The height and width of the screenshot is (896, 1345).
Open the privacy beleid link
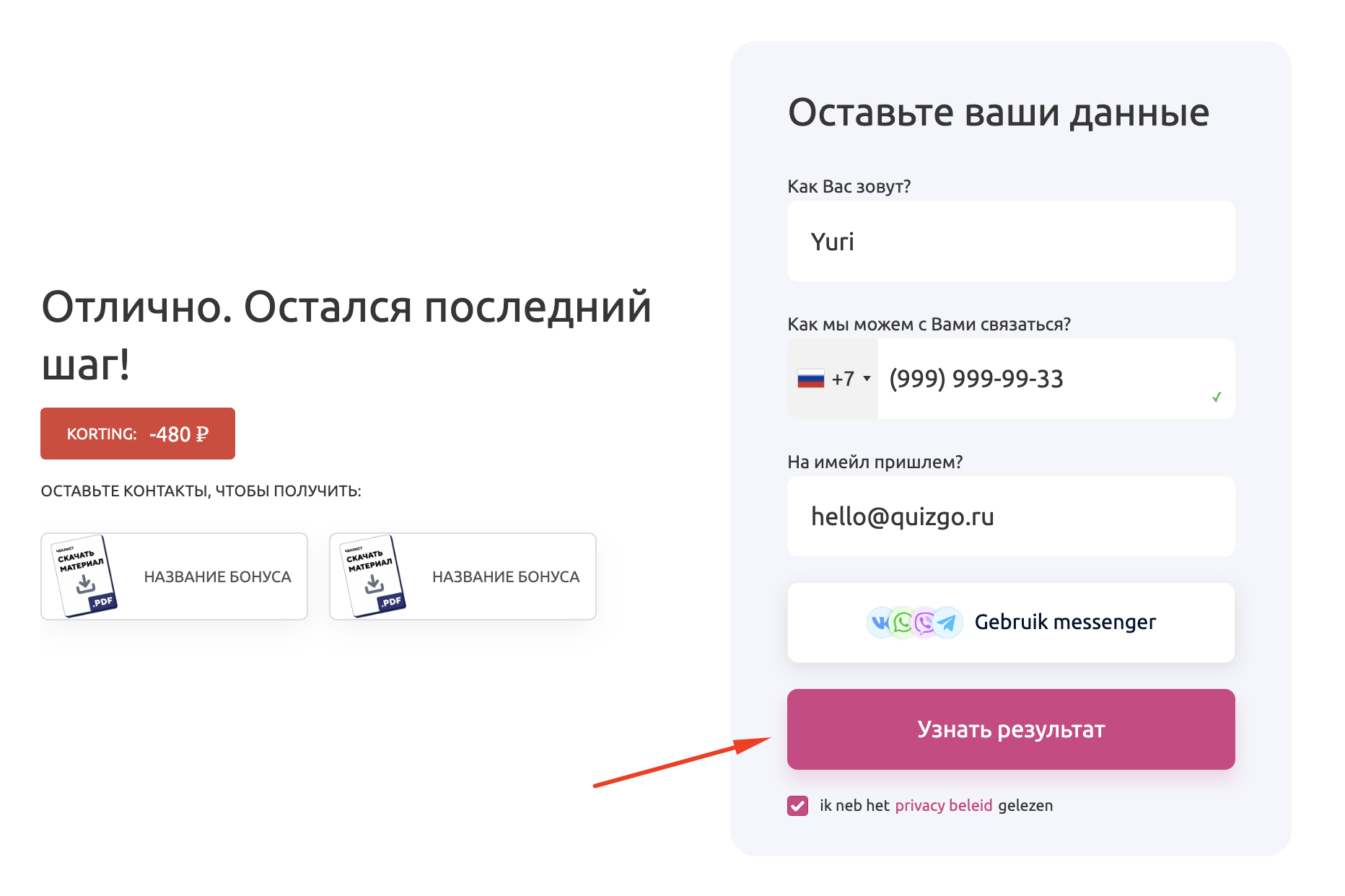(x=944, y=806)
